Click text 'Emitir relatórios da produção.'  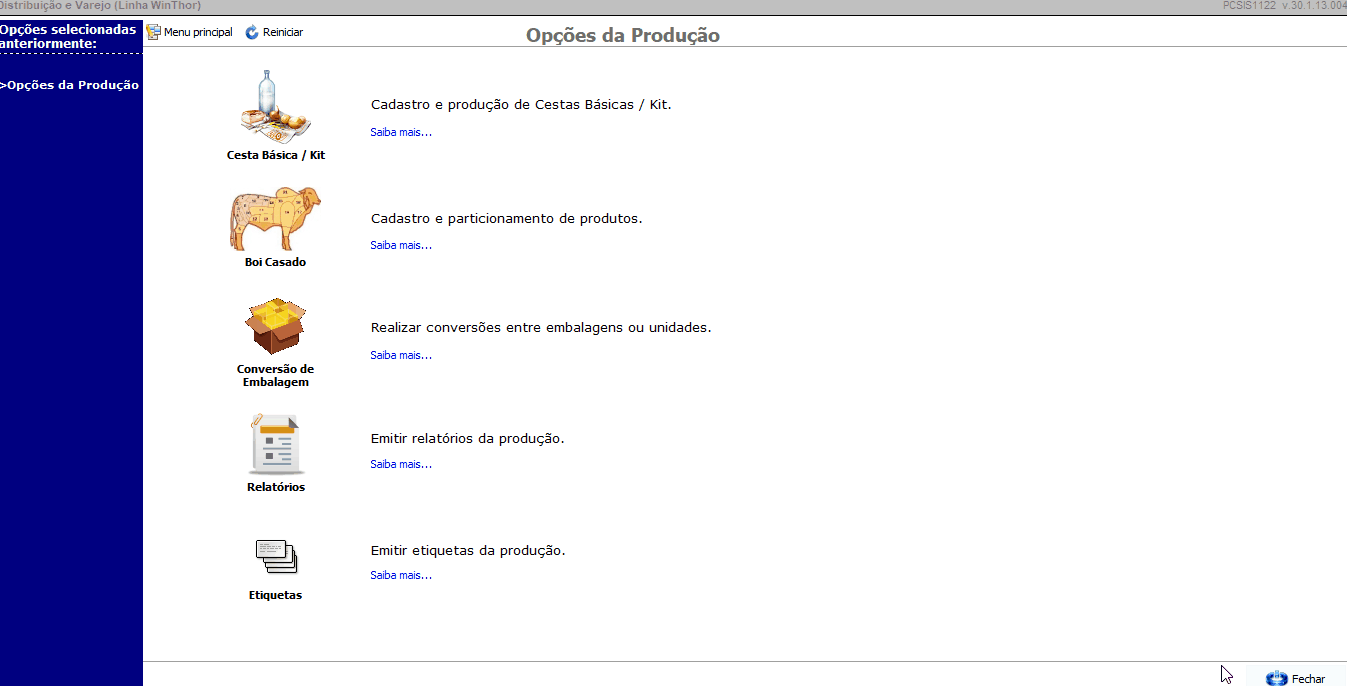(x=467, y=438)
